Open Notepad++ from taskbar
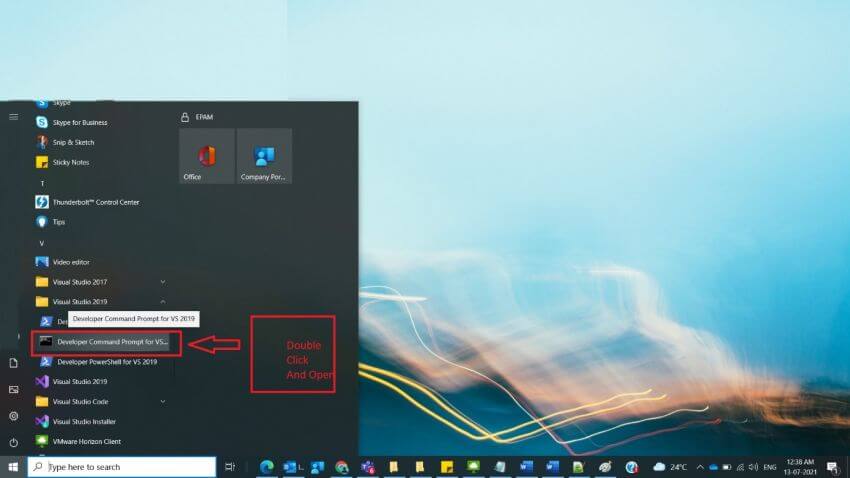This screenshot has width=850, height=478. (578, 467)
